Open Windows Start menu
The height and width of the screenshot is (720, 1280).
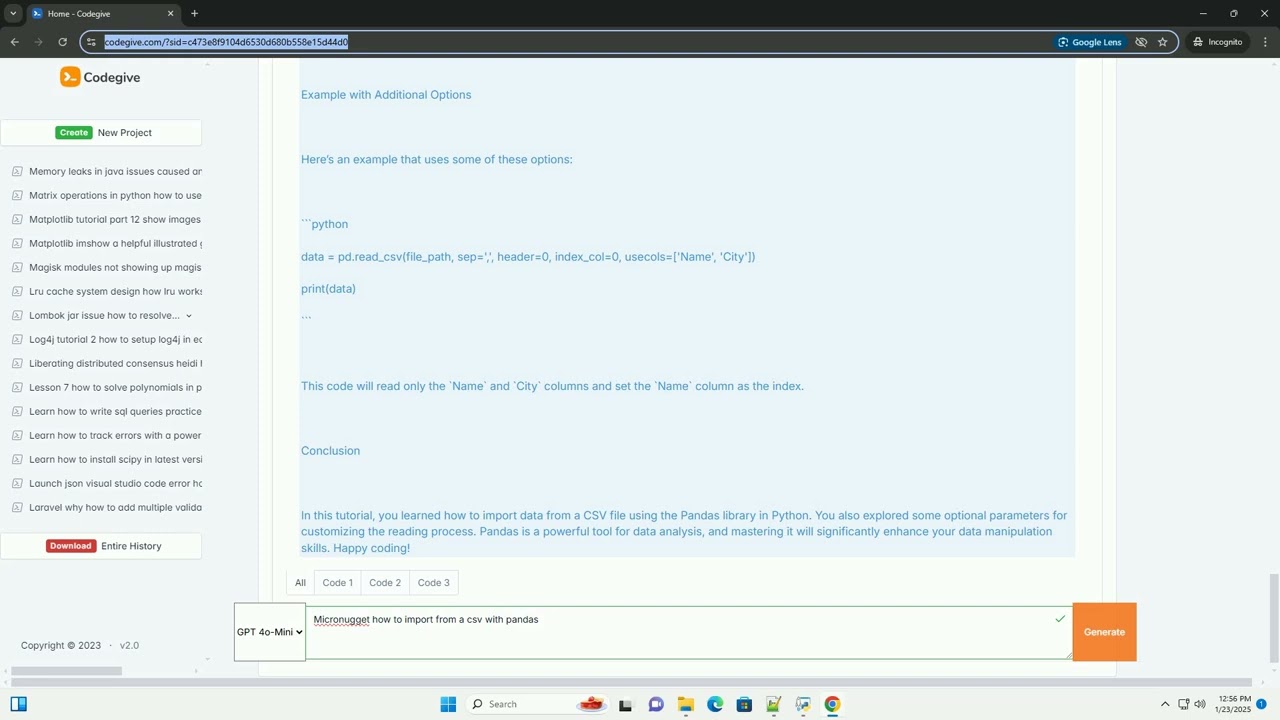pyautogui.click(x=448, y=704)
